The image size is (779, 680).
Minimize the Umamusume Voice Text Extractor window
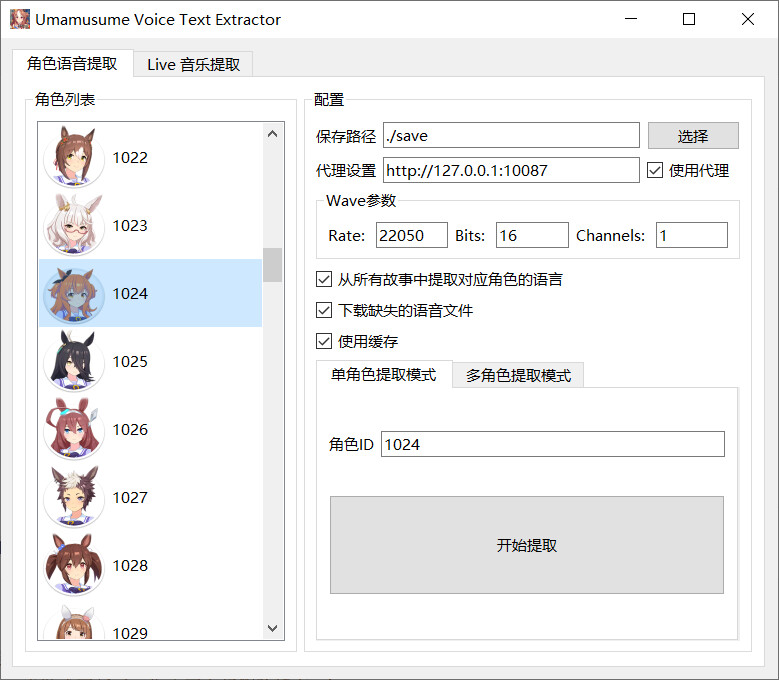631,19
